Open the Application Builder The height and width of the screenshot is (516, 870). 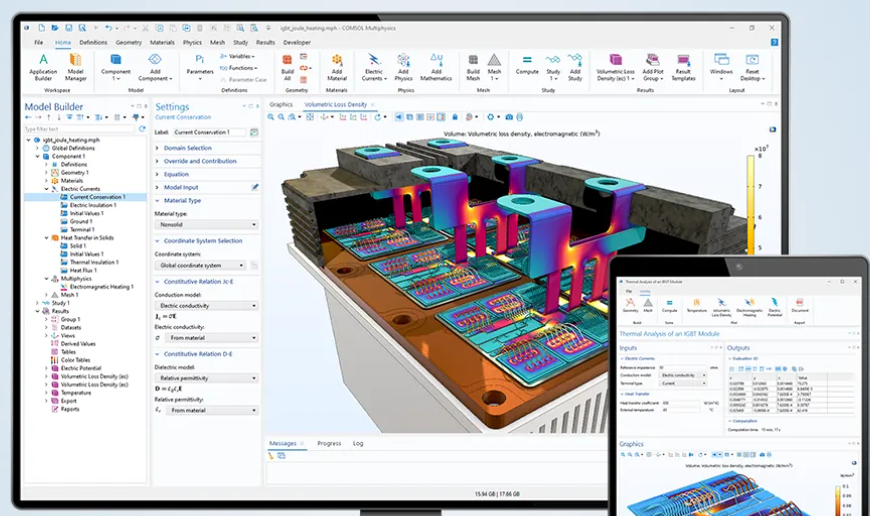(43, 65)
